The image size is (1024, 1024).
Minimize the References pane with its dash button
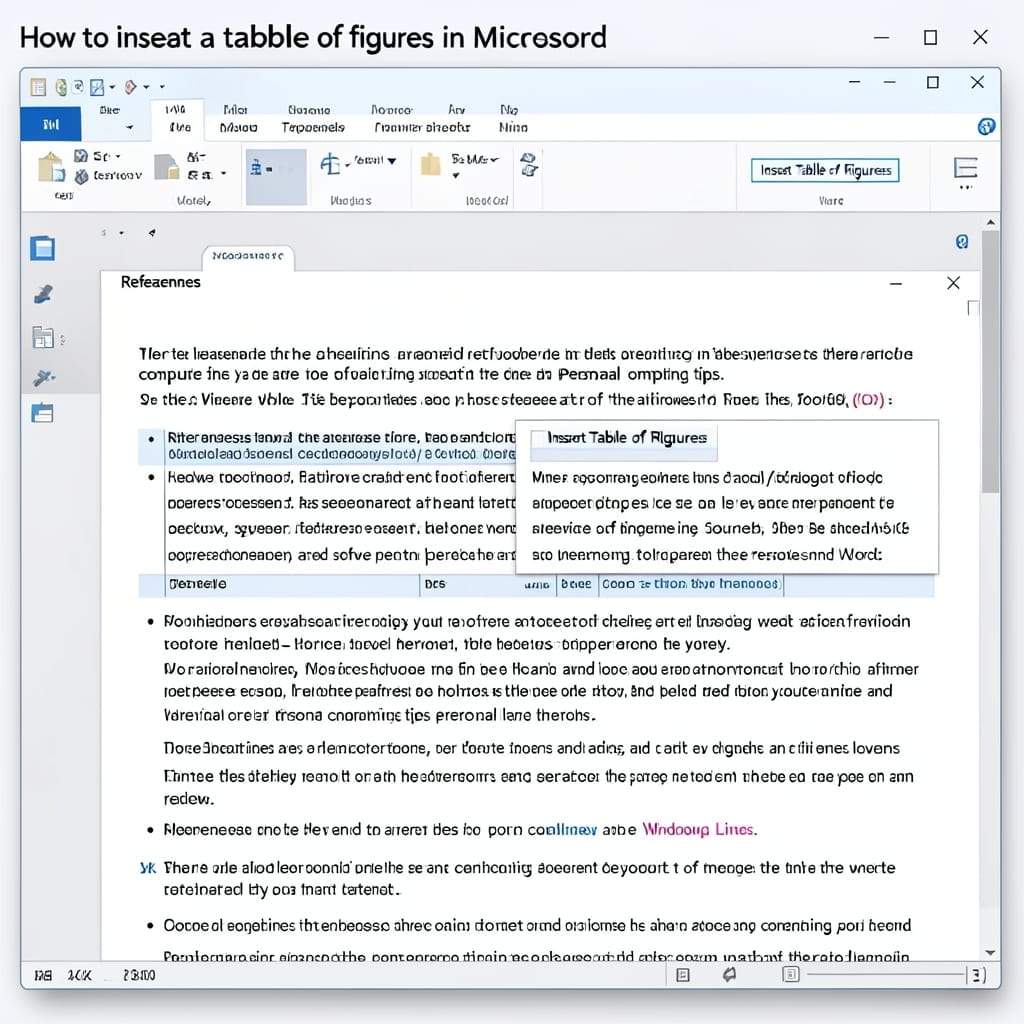[896, 283]
